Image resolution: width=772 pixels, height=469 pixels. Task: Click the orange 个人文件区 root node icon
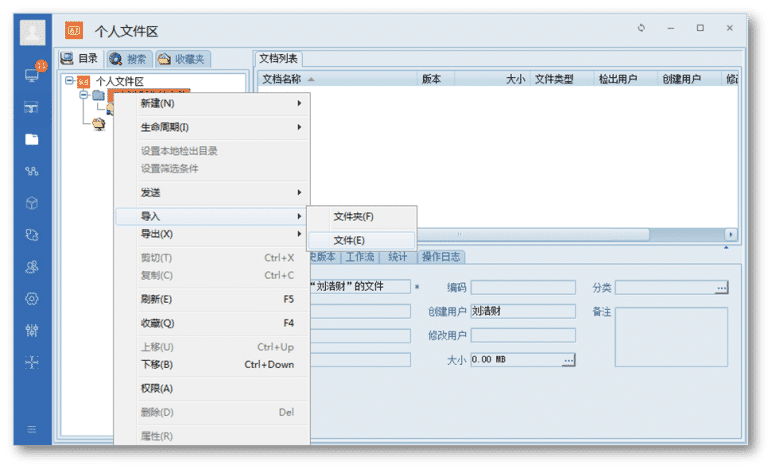pyautogui.click(x=84, y=82)
